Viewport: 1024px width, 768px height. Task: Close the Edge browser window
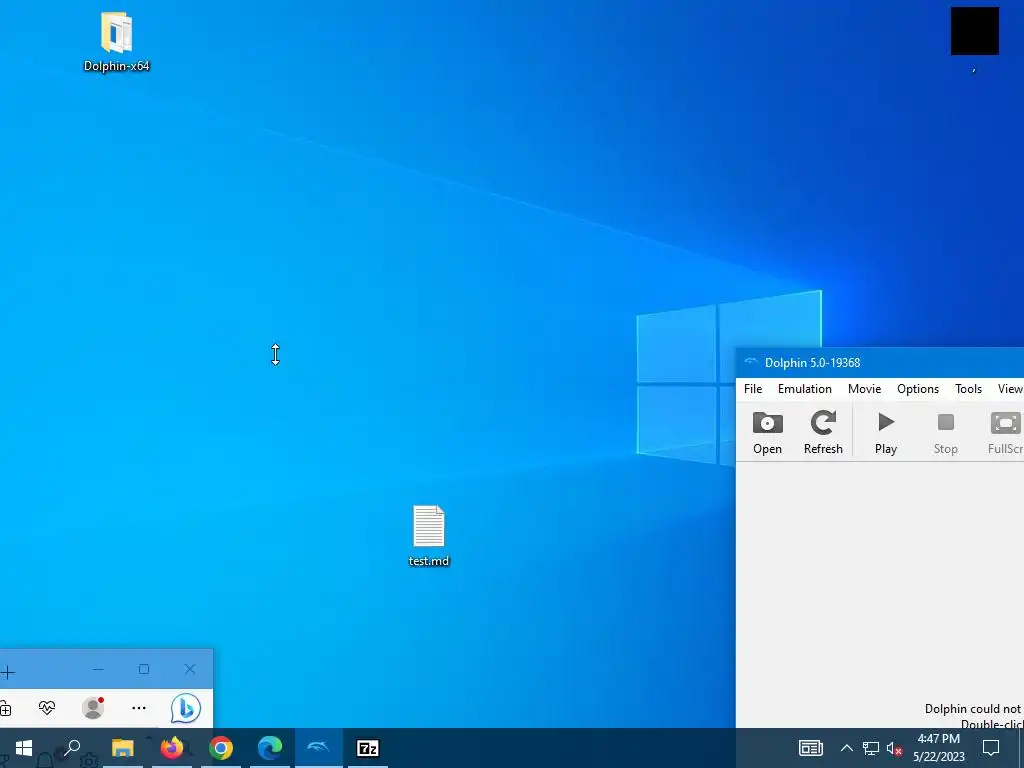pyautogui.click(x=189, y=669)
